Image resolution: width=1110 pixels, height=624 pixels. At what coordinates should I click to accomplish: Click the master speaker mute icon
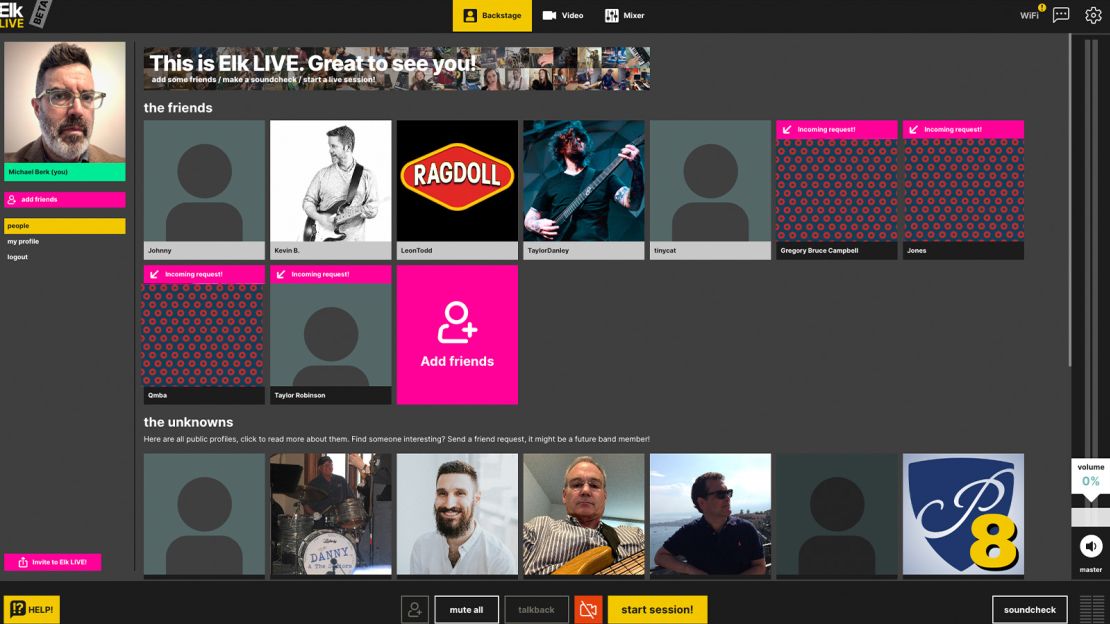pyautogui.click(x=1091, y=546)
